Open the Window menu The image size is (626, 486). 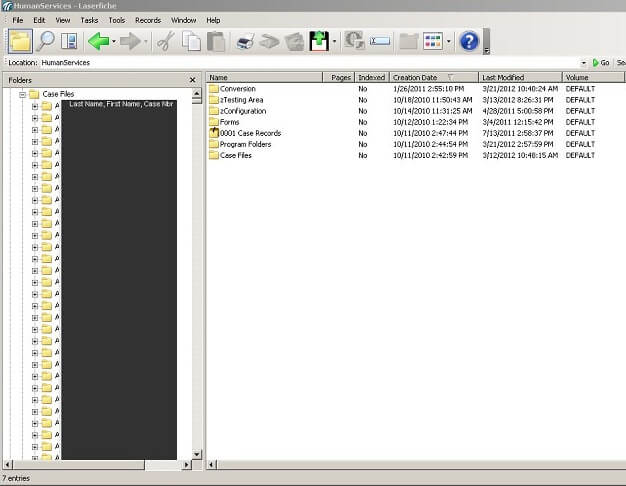tap(183, 20)
